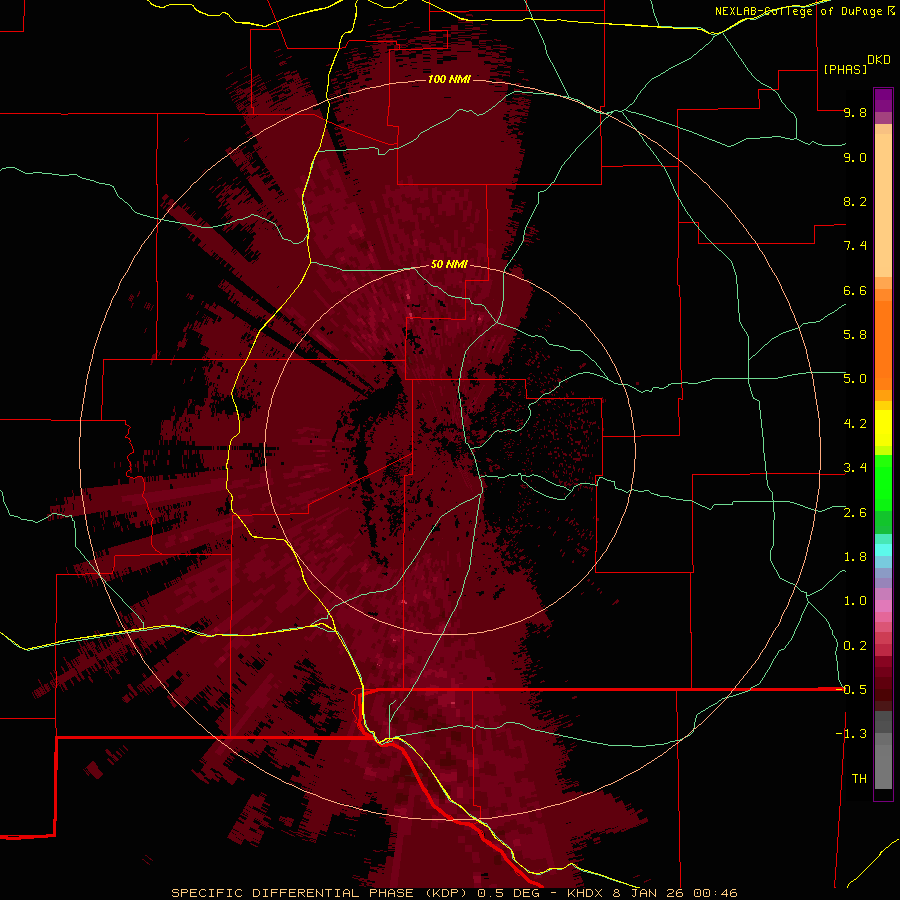Click the 1.0 scale value
The image size is (900, 900).
coord(855,601)
